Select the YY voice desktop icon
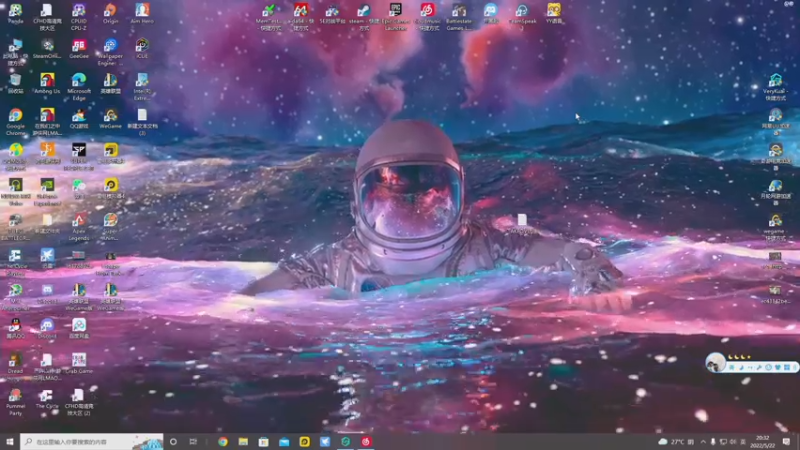The width and height of the screenshot is (800, 450). [x=554, y=14]
